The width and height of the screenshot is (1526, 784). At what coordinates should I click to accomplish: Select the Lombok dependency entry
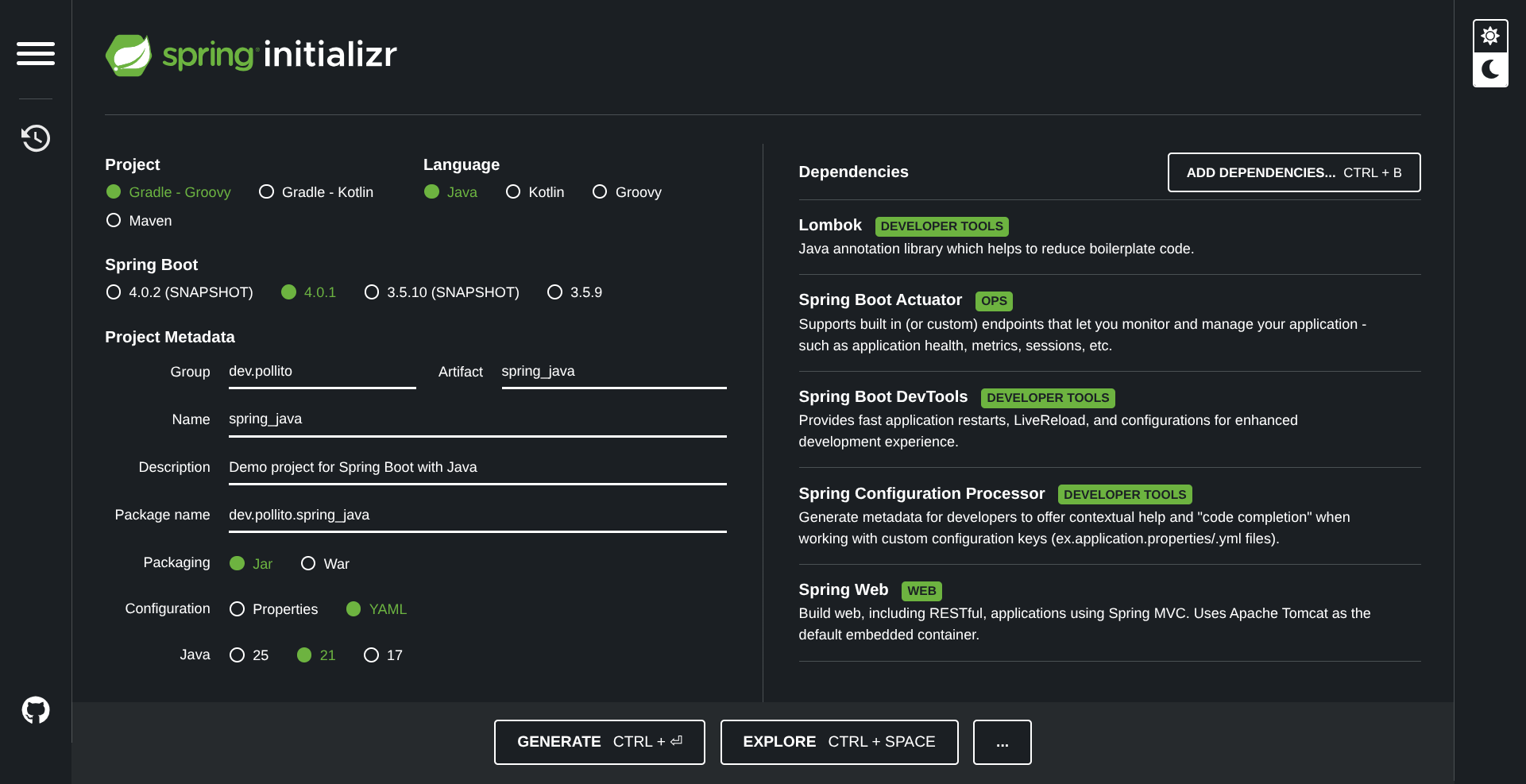click(x=830, y=226)
